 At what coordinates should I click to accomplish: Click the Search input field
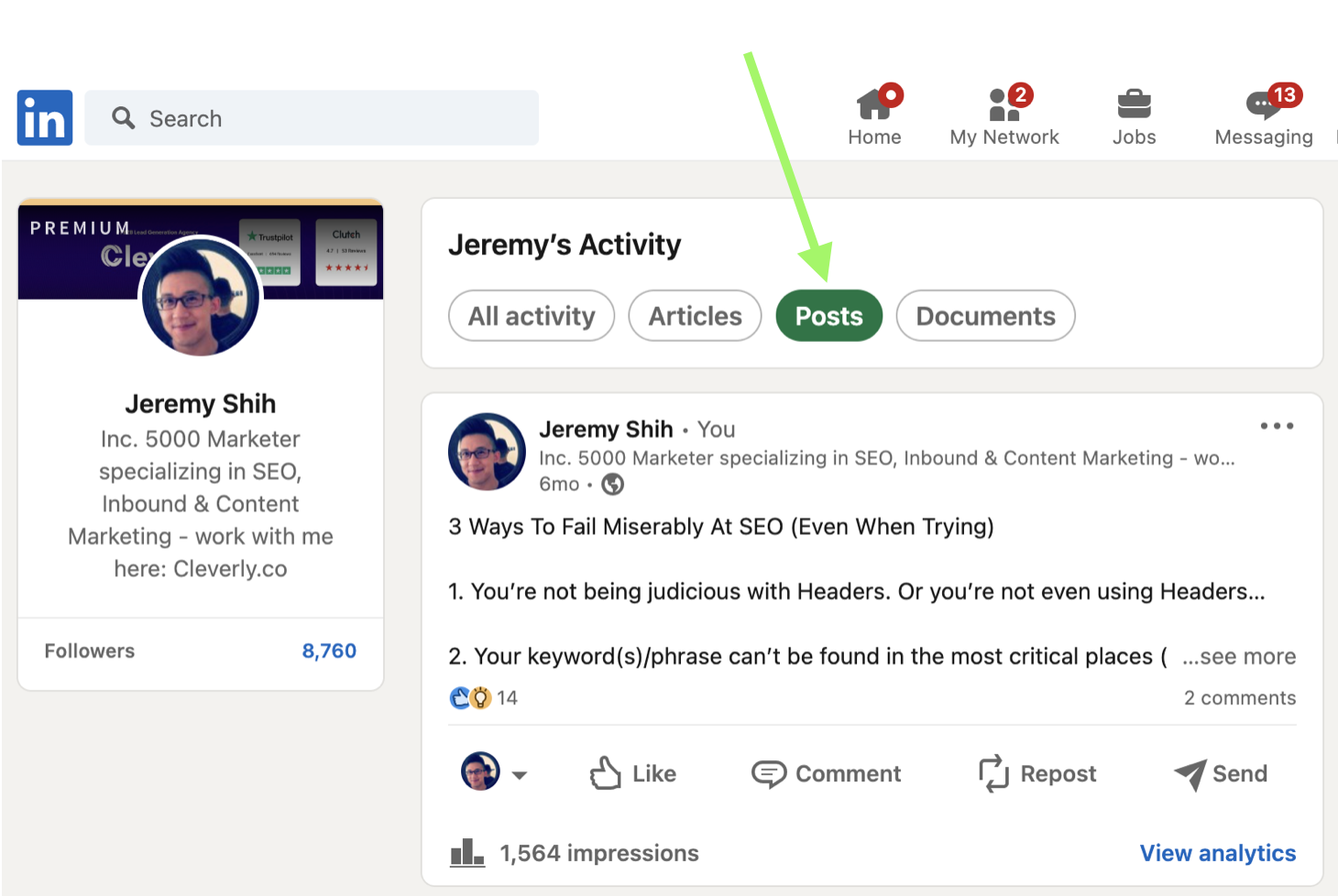[312, 117]
